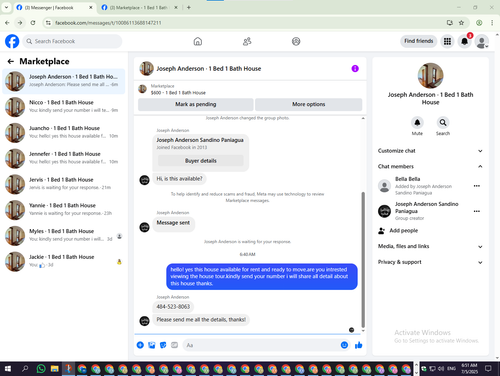Click the Facebook logo icon
This screenshot has height=376, width=500.
point(12,41)
